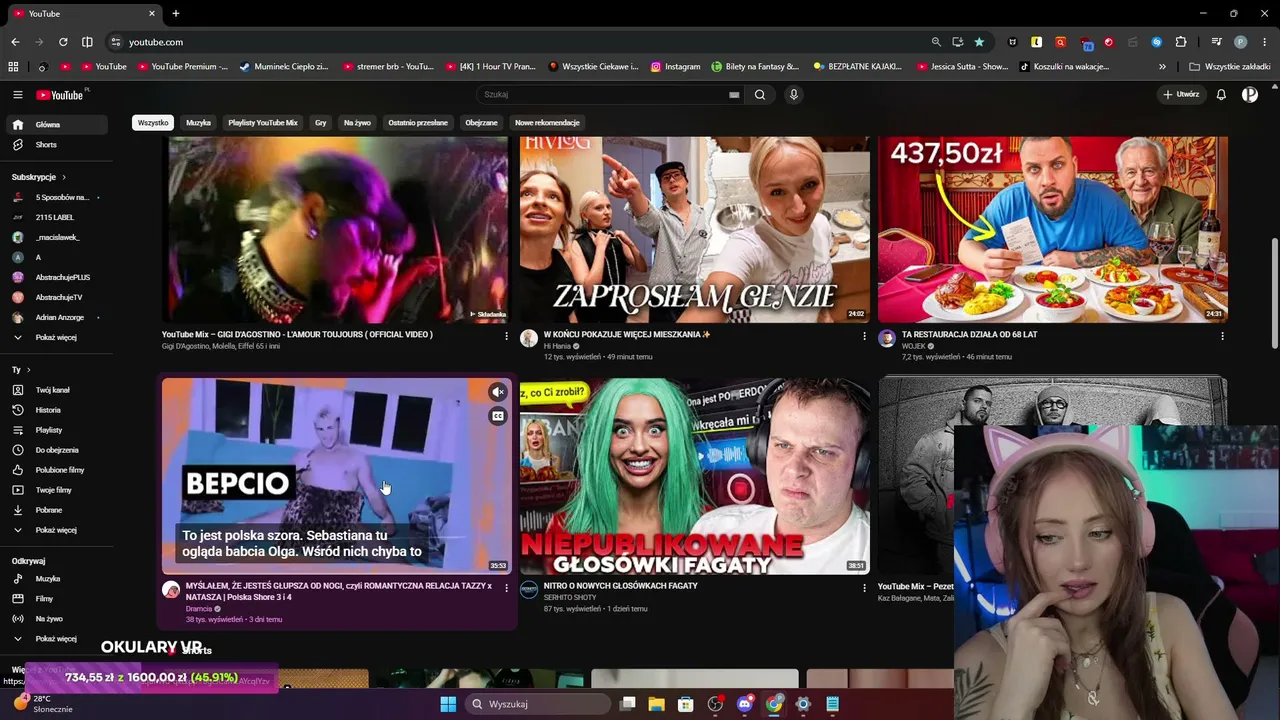Viewport: 1280px width, 720px height.
Task: Select the Na żywo filter chip
Action: coord(357,123)
